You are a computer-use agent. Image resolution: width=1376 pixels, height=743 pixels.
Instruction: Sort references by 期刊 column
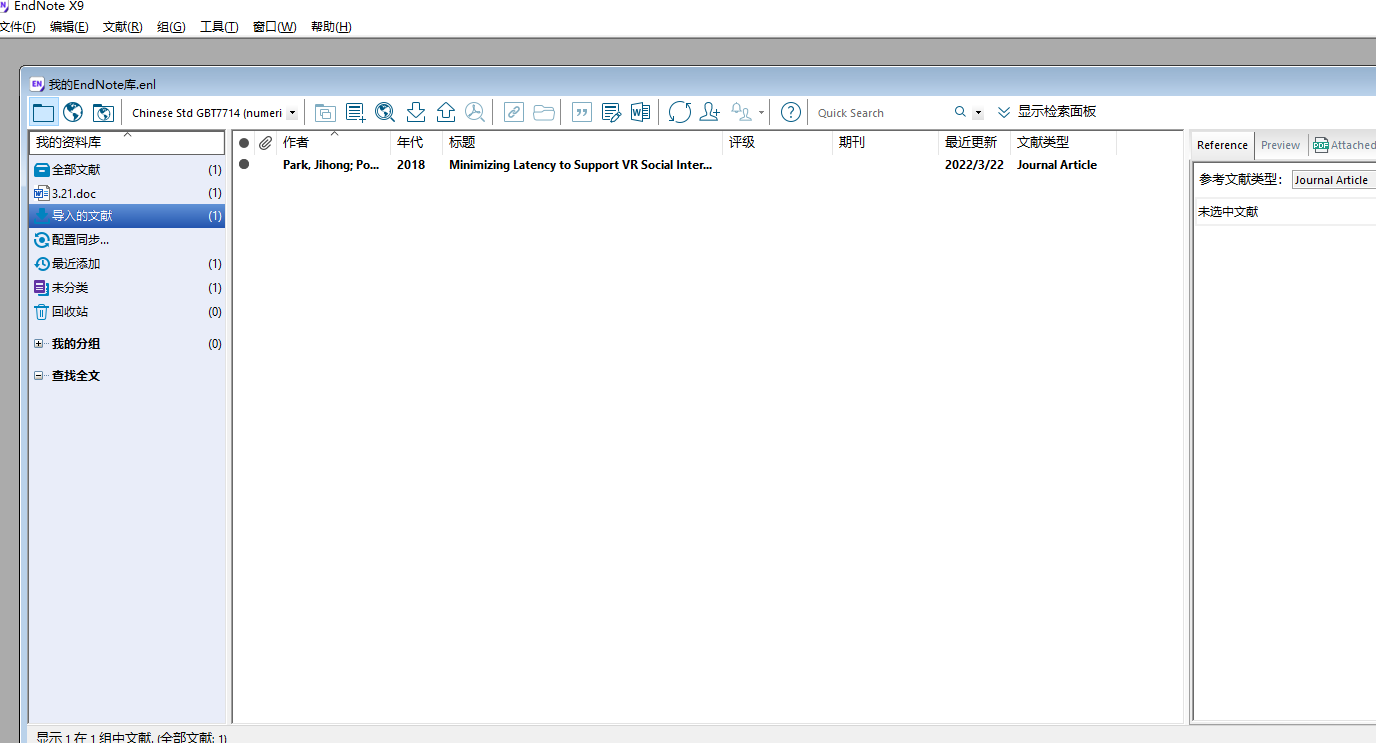[x=886, y=143]
